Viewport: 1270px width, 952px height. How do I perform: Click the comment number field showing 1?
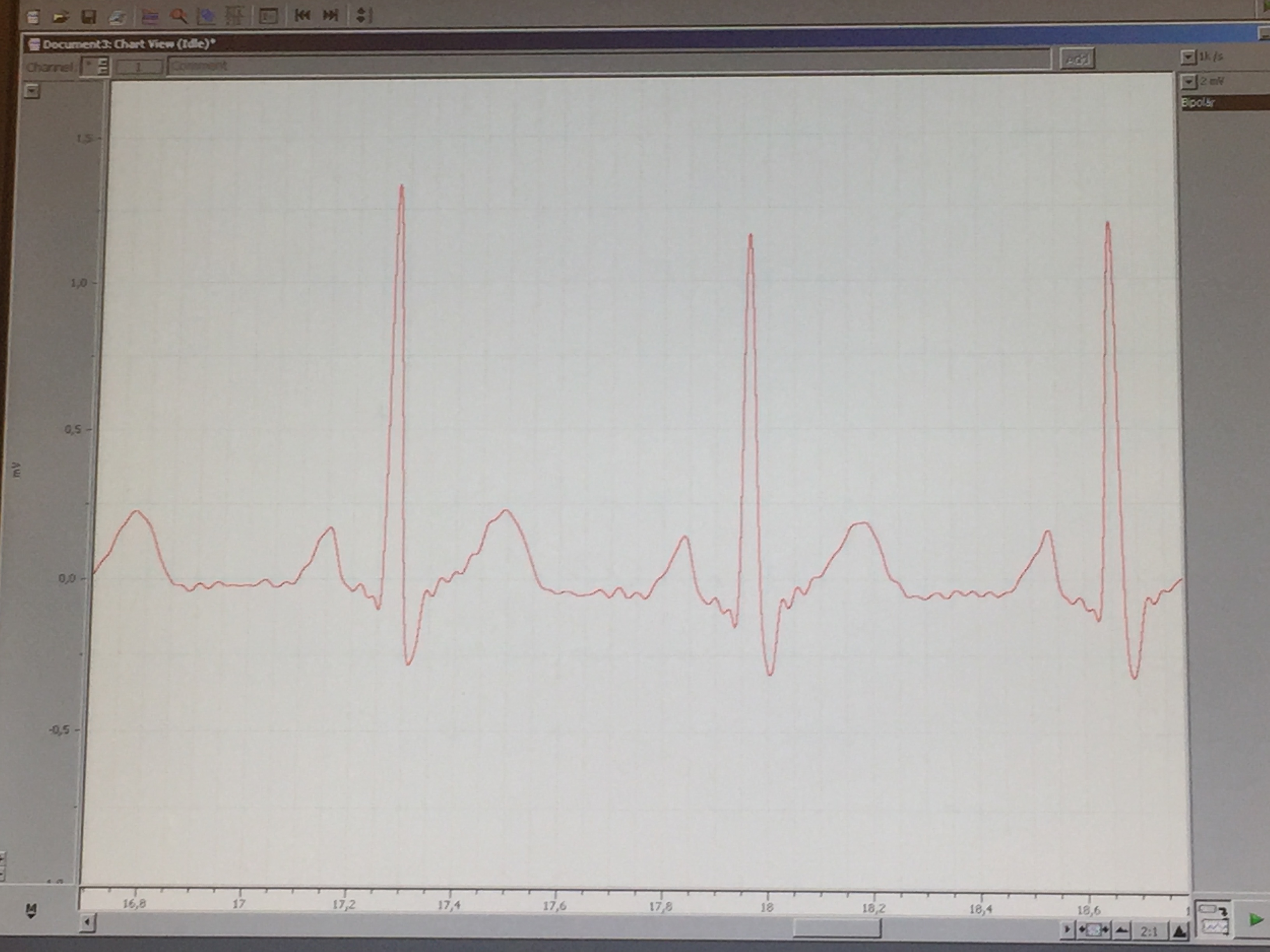(140, 66)
